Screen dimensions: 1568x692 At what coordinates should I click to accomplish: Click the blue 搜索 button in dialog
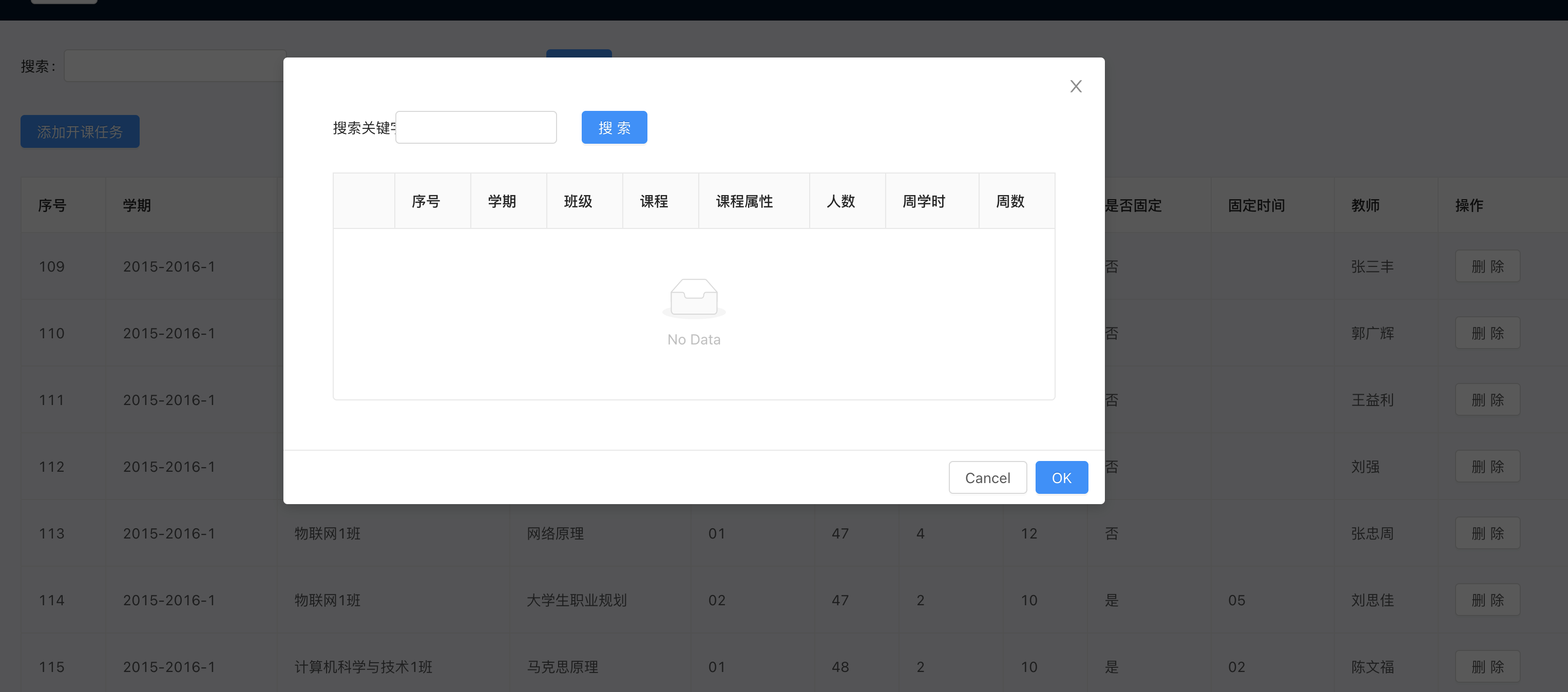click(614, 128)
